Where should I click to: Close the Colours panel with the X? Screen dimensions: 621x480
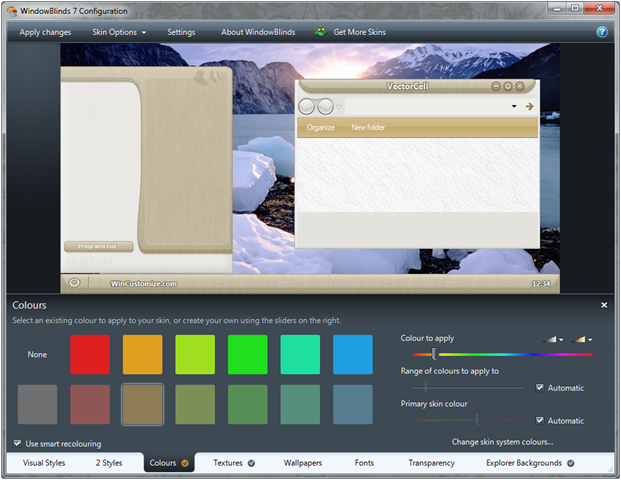pos(604,305)
